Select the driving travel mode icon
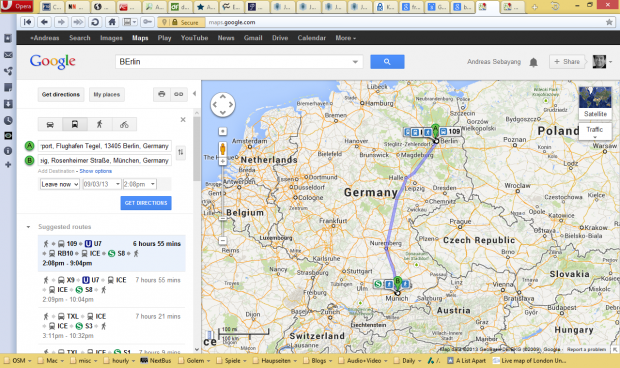 point(50,125)
